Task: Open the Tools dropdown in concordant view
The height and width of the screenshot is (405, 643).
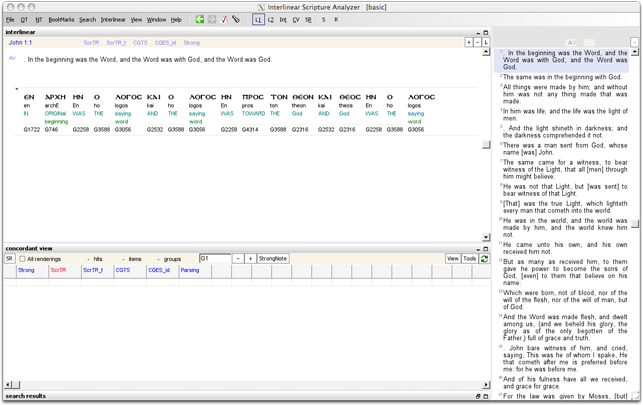Action: pos(469,258)
